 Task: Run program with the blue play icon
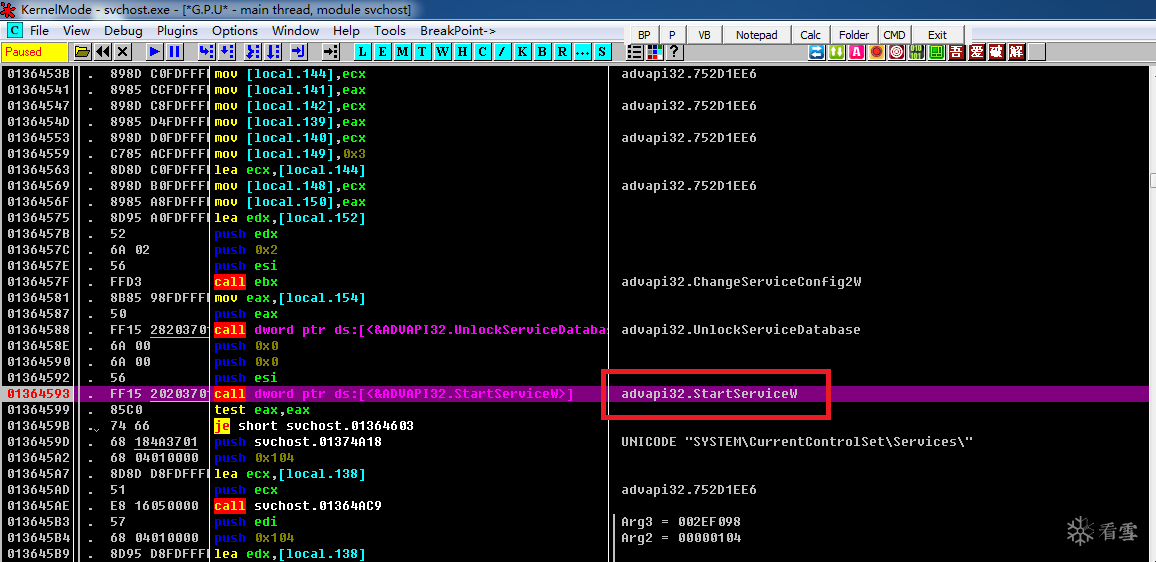(155, 52)
